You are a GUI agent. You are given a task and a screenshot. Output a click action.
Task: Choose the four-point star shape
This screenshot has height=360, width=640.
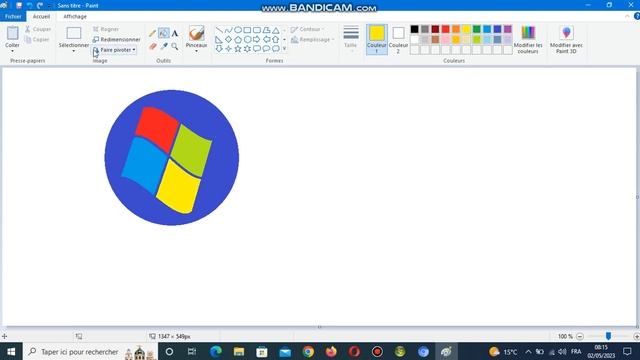tap(229, 49)
